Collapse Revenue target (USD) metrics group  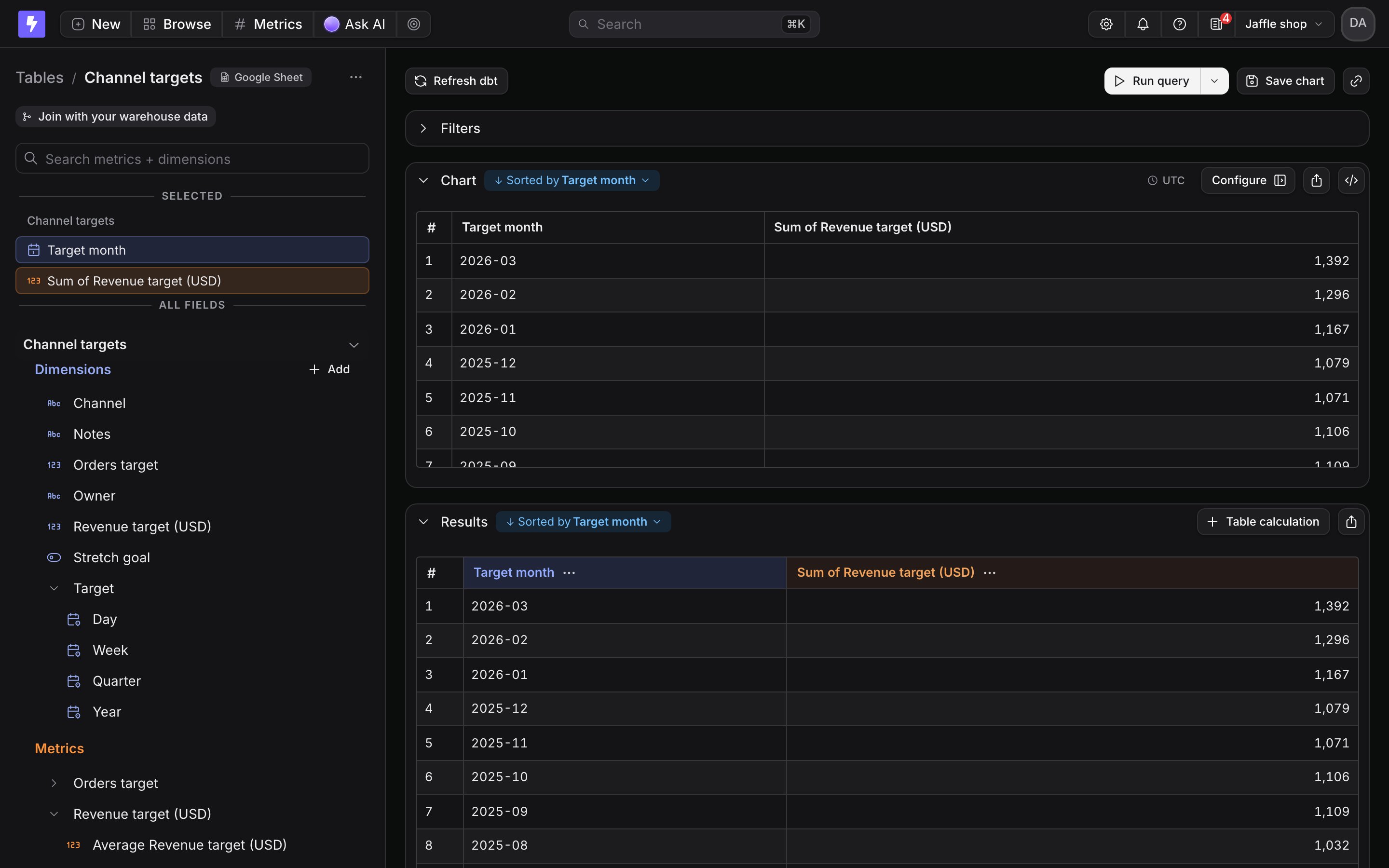[54, 814]
